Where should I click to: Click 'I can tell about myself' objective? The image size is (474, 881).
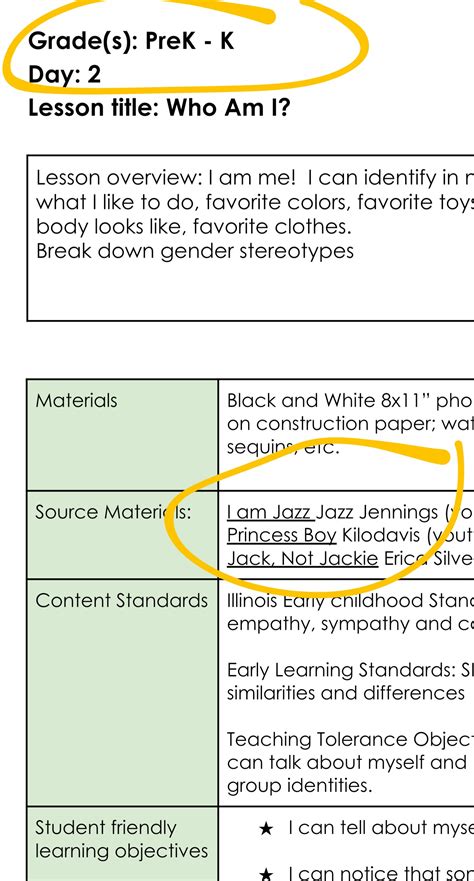pos(381,828)
